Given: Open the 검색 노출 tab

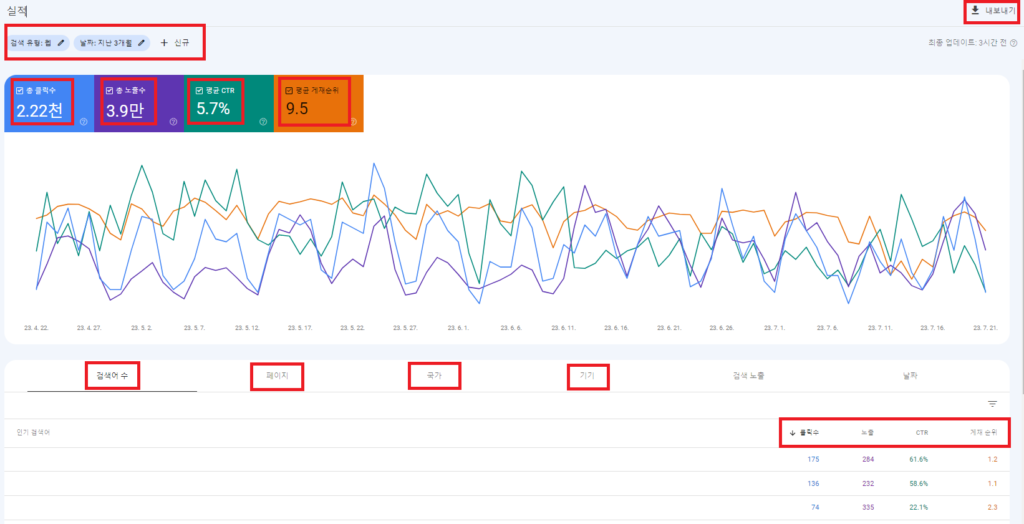Looking at the screenshot, I should (748, 376).
